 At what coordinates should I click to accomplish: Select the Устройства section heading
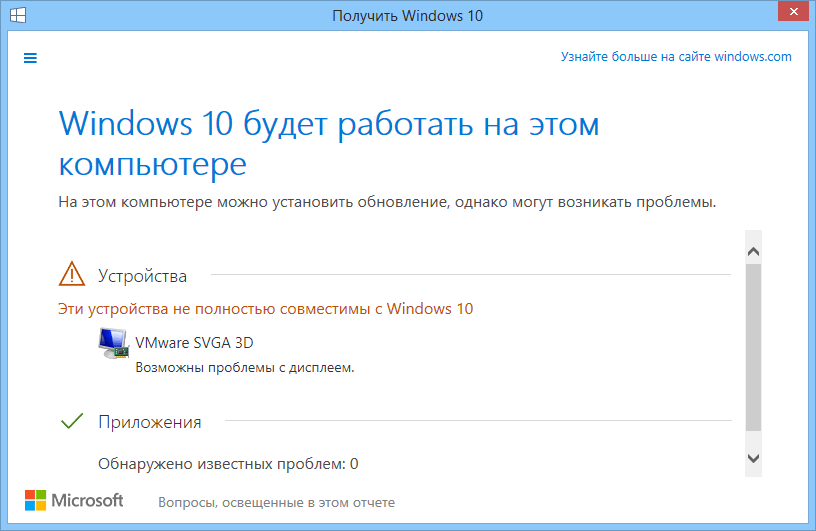click(x=143, y=276)
